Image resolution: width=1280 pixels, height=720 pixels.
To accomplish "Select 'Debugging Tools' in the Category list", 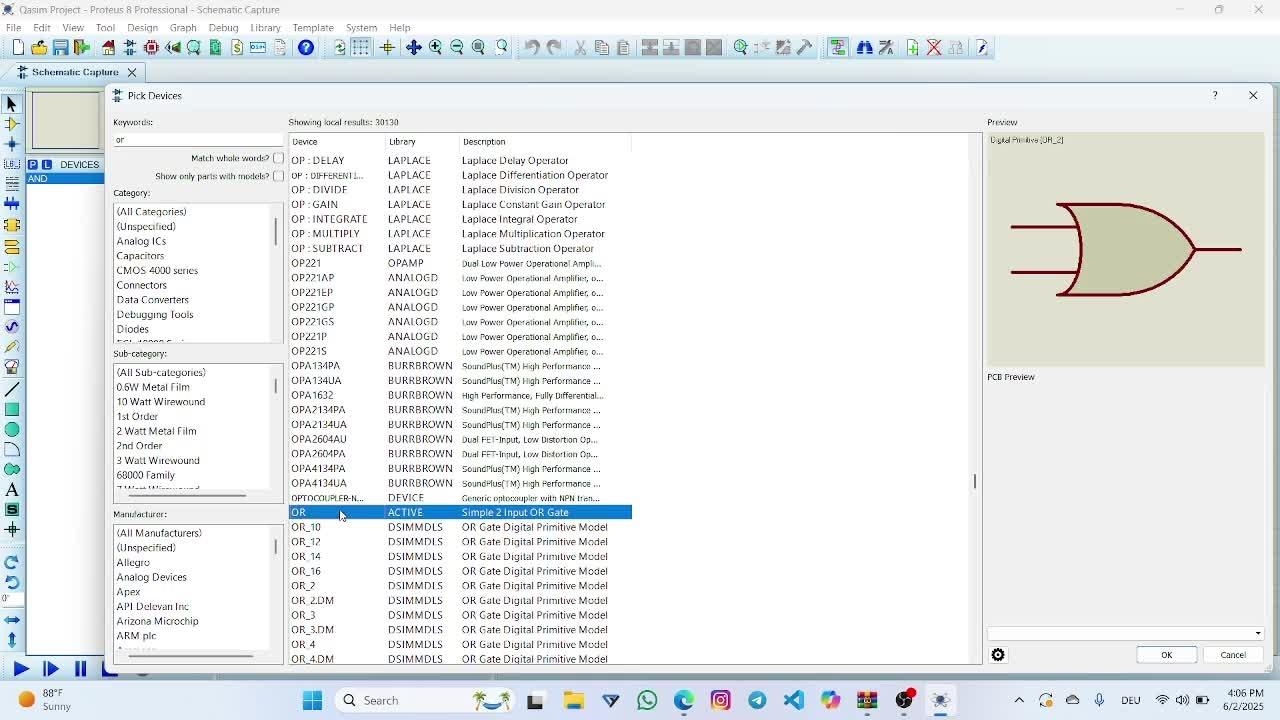I will tap(155, 314).
